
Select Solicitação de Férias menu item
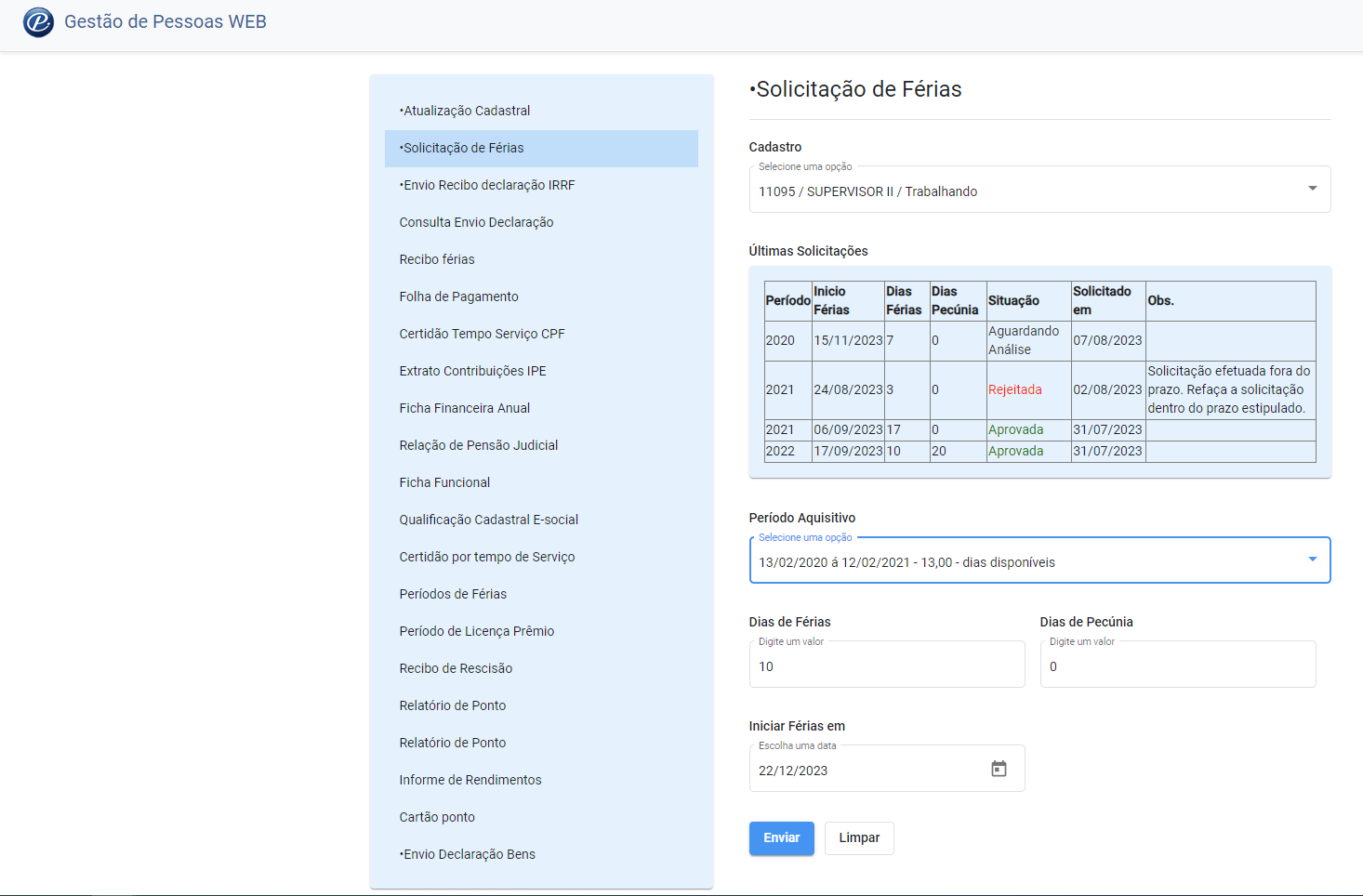(x=541, y=148)
